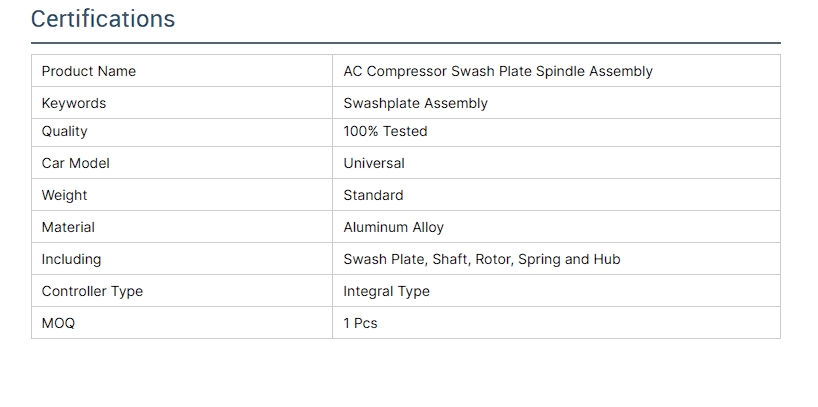Select the Including row label
Viewport: 818px width, 407px height.
point(72,259)
